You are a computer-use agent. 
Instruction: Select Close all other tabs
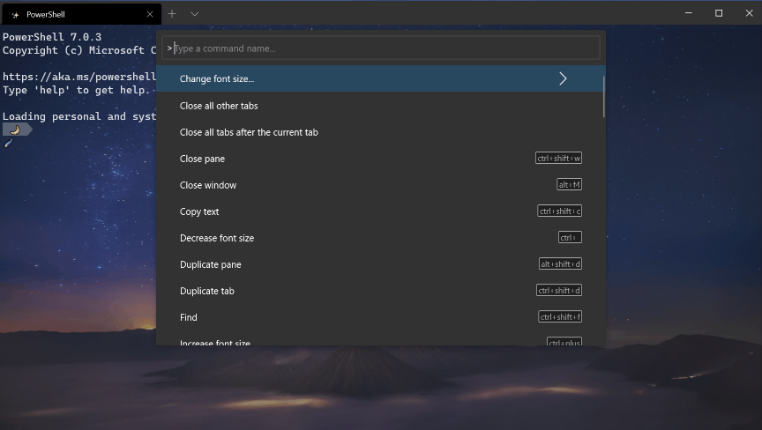pyautogui.click(x=219, y=106)
